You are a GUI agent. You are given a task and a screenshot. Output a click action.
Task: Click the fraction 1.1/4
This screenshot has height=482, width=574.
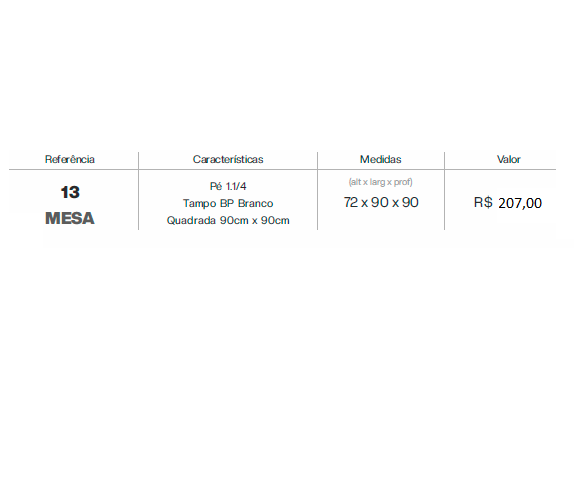coord(236,186)
